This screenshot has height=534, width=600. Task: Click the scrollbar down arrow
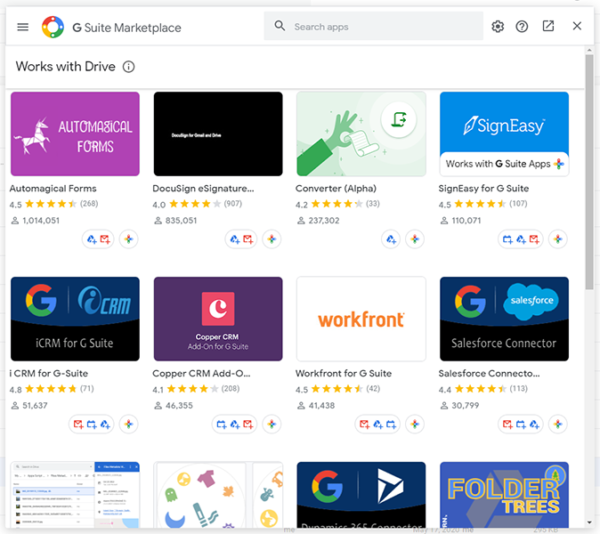click(589, 523)
